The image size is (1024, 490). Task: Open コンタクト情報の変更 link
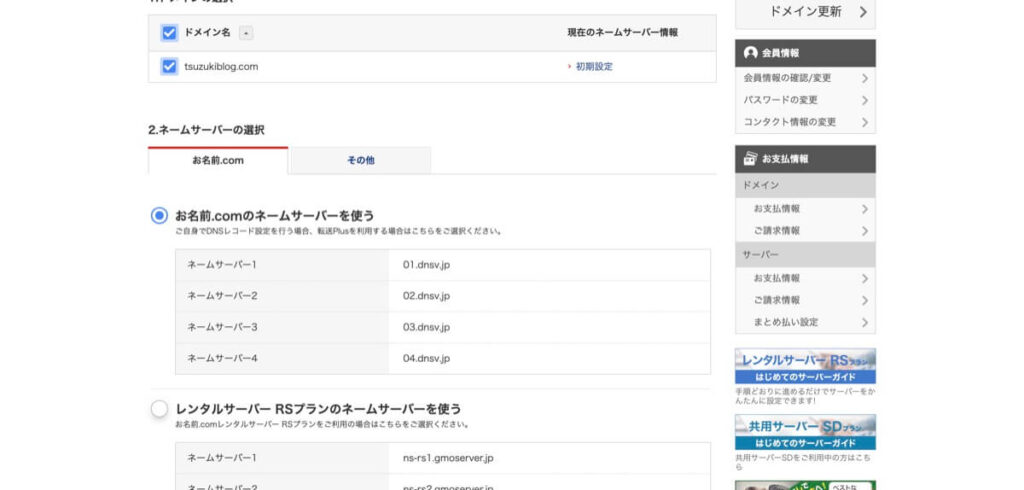pyautogui.click(x=790, y=122)
